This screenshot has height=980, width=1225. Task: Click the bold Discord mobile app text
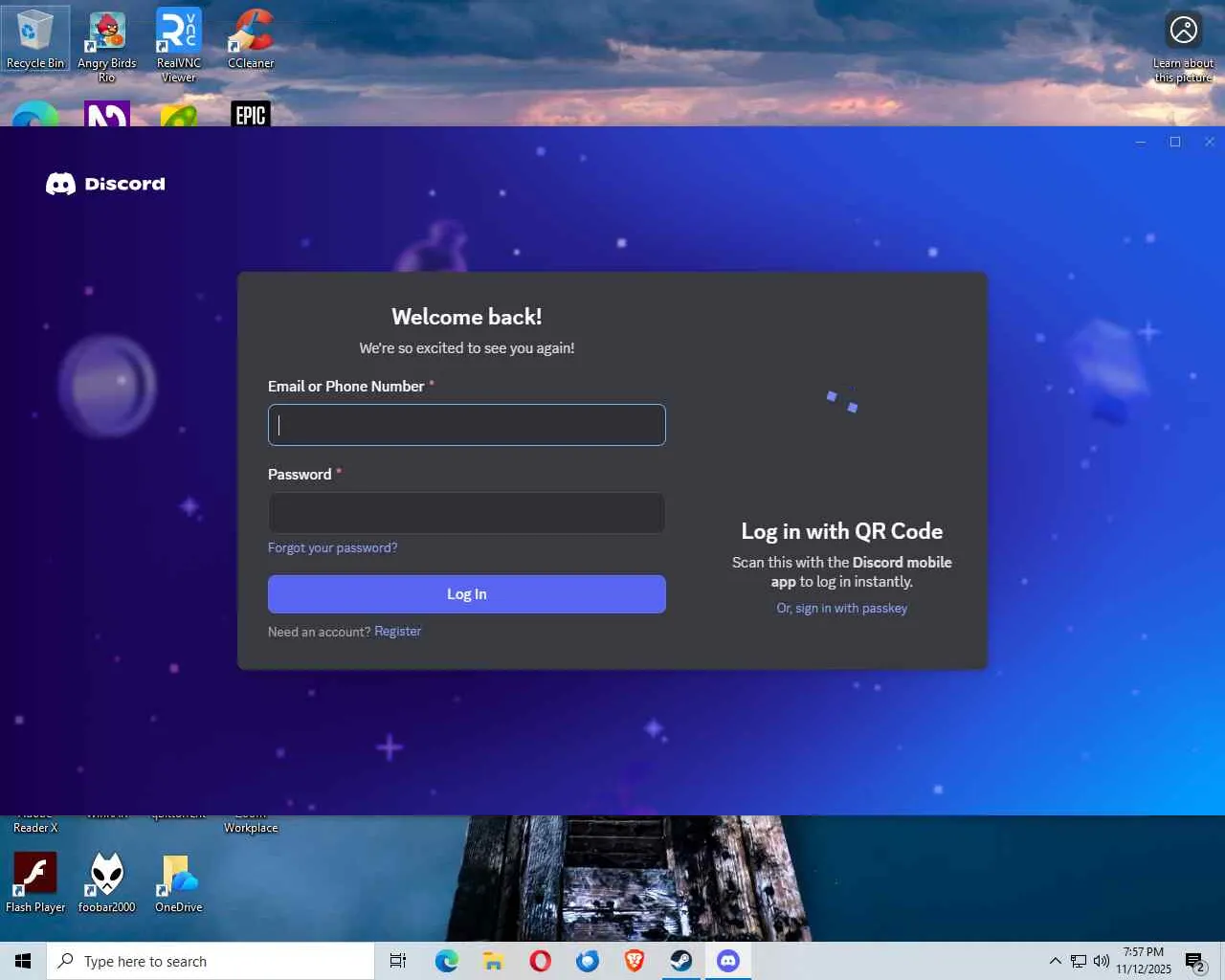coord(861,571)
